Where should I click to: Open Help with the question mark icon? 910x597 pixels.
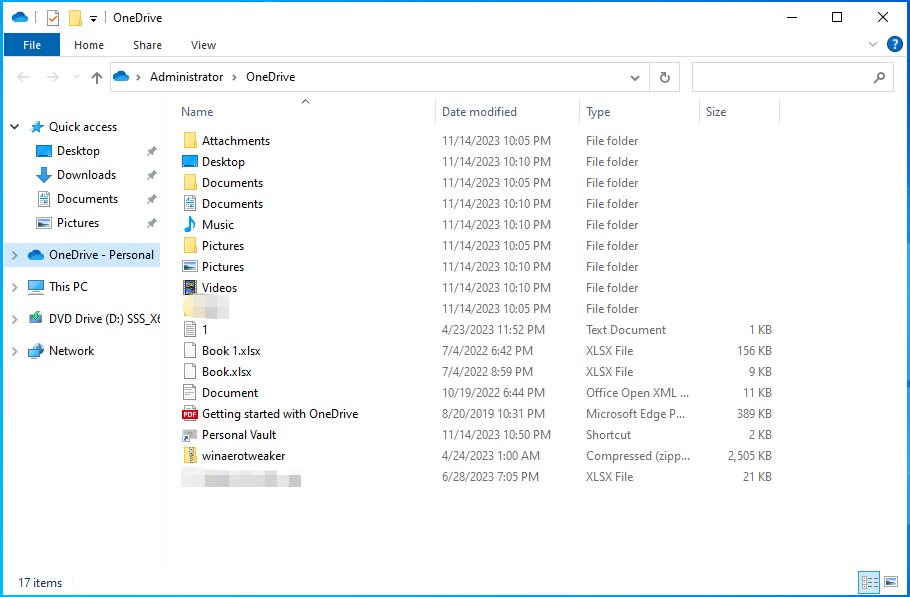894,44
